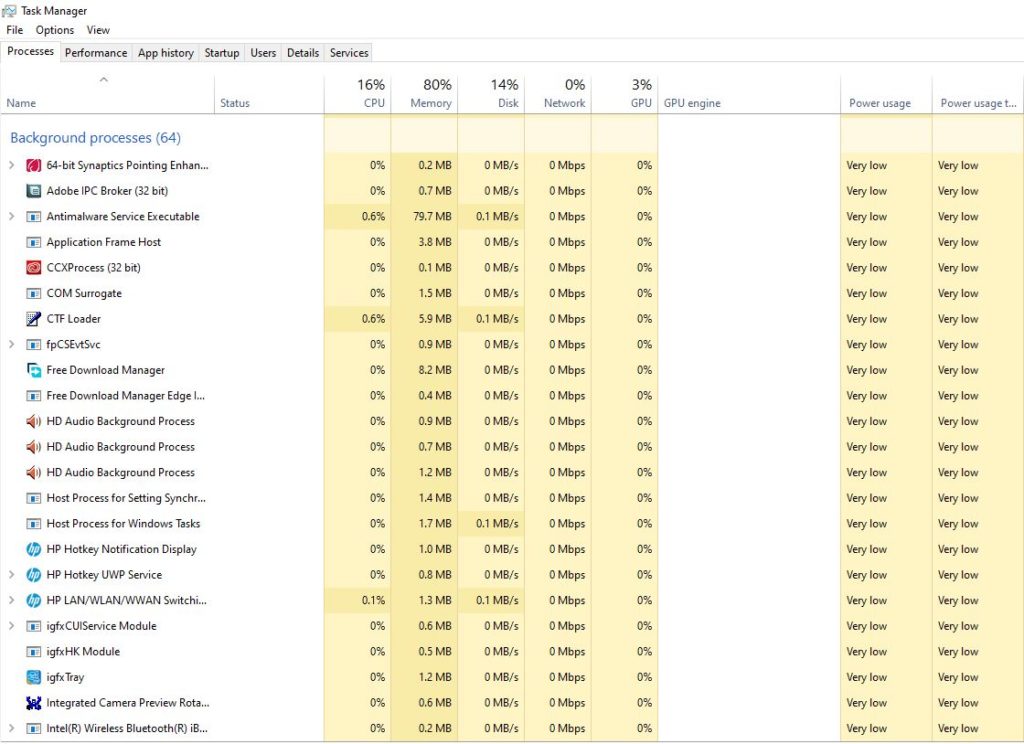Click the 0.1% CPU value

point(374,600)
